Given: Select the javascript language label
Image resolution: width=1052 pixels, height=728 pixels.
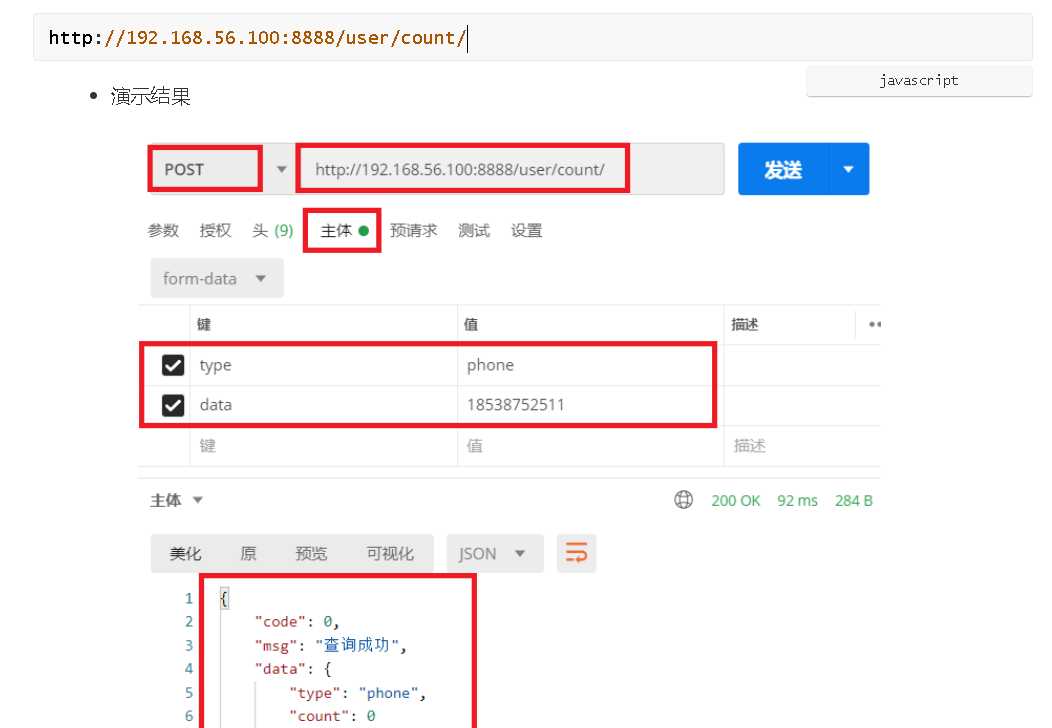Looking at the screenshot, I should click(x=918, y=81).
